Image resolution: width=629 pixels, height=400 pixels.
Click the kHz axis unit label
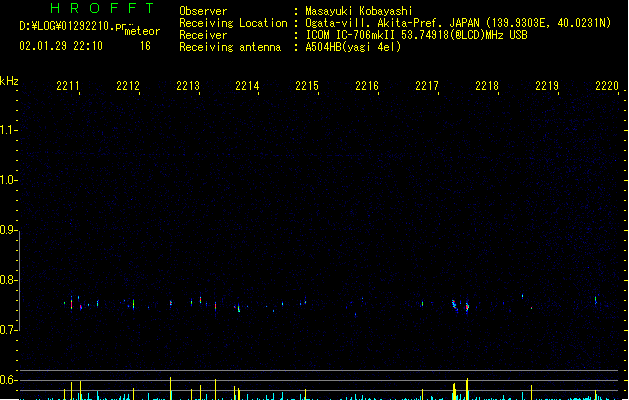tap(9, 81)
